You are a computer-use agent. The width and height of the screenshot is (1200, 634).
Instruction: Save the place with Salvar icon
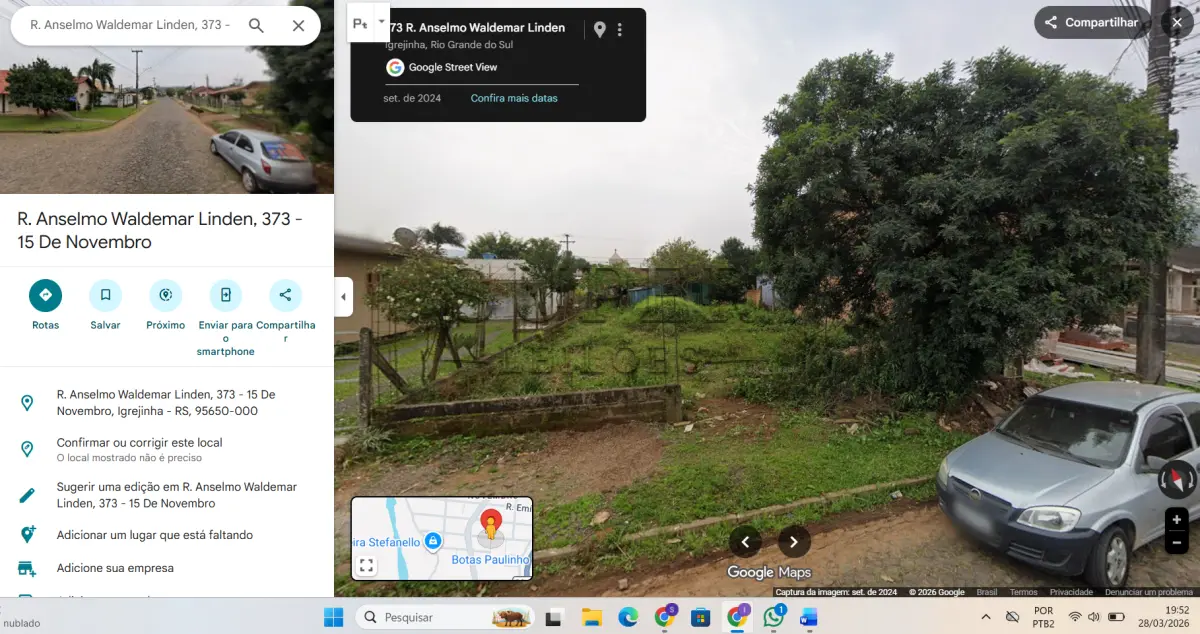[105, 295]
